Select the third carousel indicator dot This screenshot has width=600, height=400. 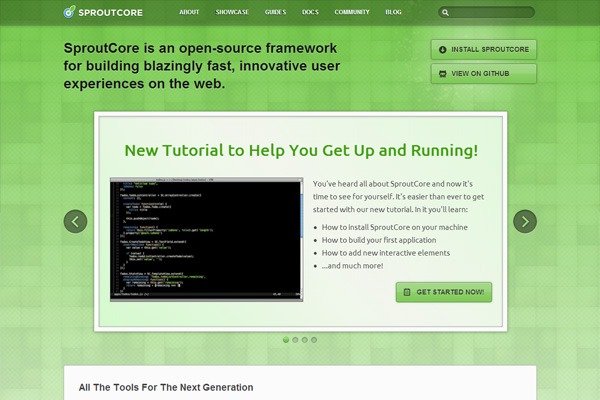tap(304, 340)
